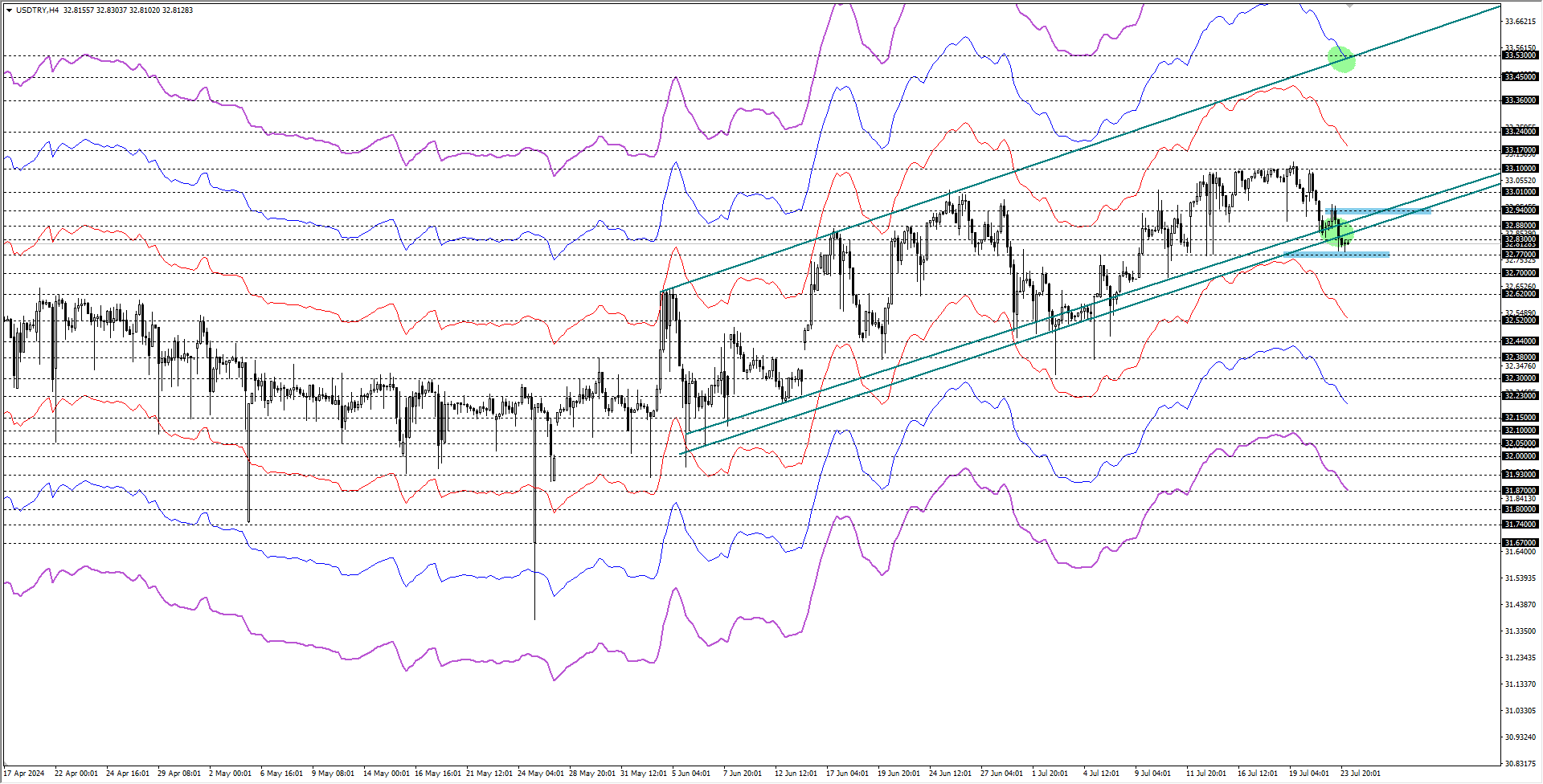Click the 14 May 00:01 time axis label
The width and height of the screenshot is (1543, 784).
click(x=387, y=774)
